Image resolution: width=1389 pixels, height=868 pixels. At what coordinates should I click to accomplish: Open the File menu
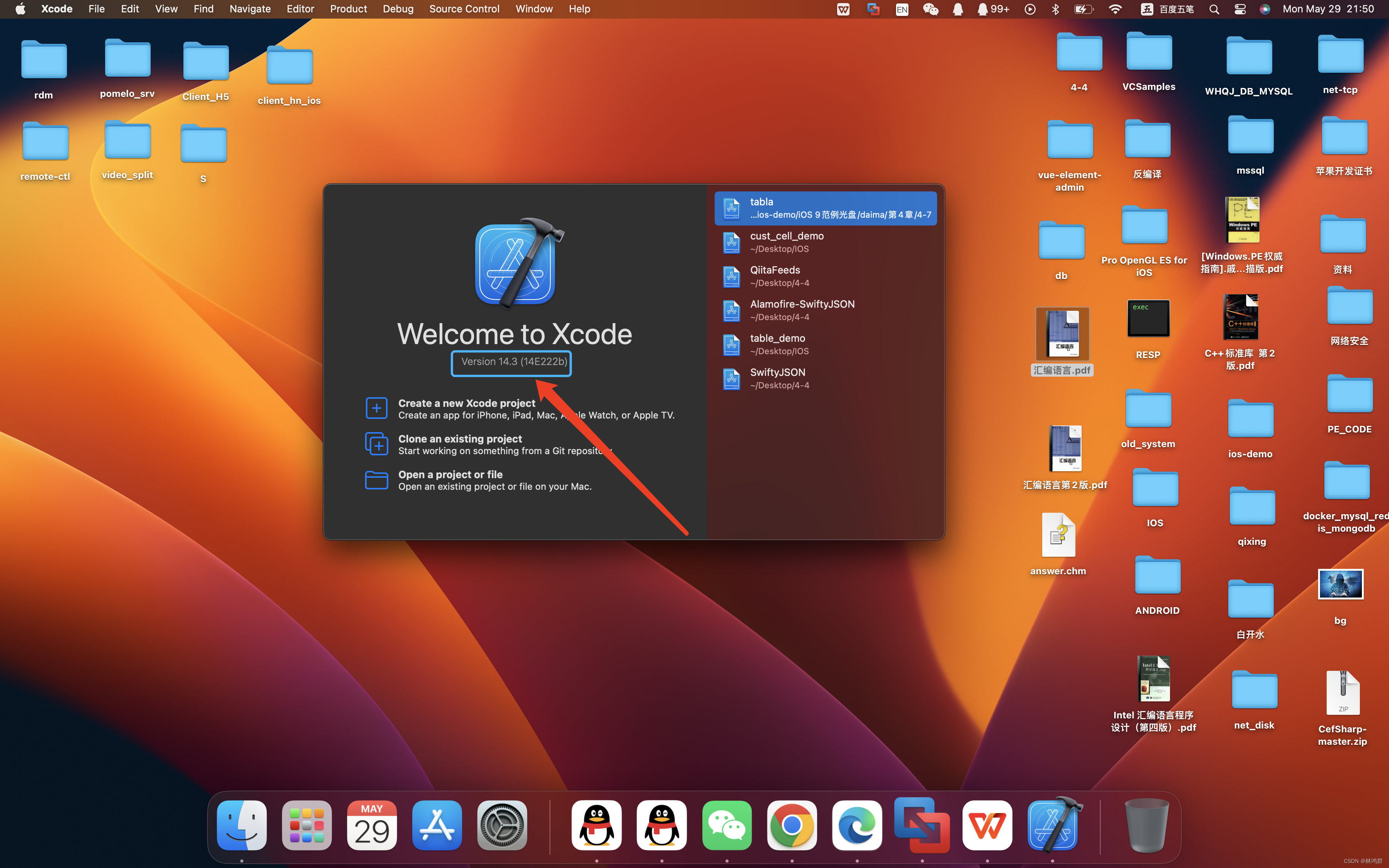[x=97, y=9]
